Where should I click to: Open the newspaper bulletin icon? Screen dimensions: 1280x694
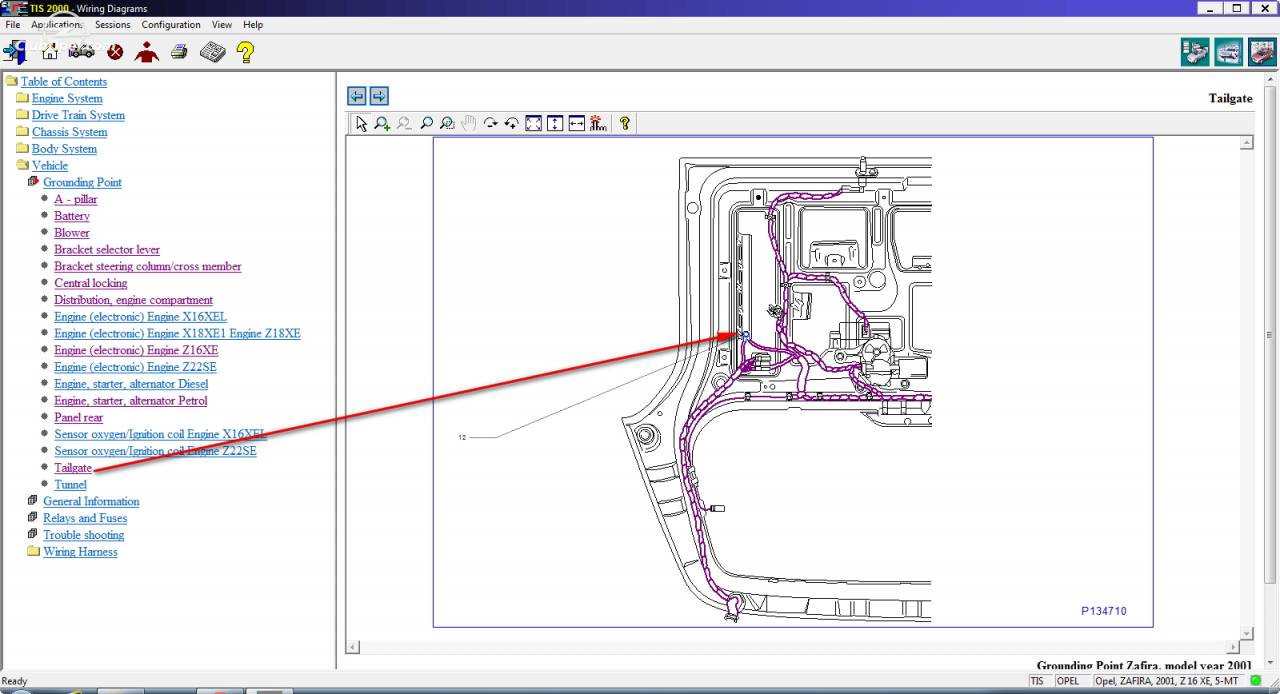(212, 51)
